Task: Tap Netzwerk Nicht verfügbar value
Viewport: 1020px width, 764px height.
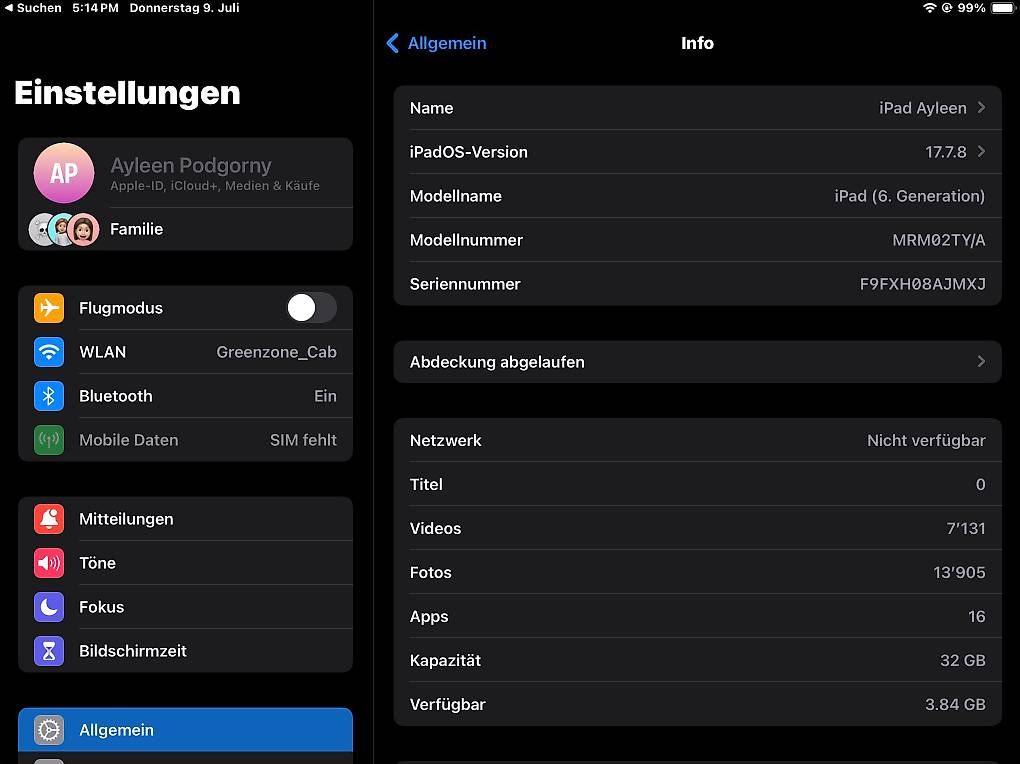Action: [x=926, y=441]
